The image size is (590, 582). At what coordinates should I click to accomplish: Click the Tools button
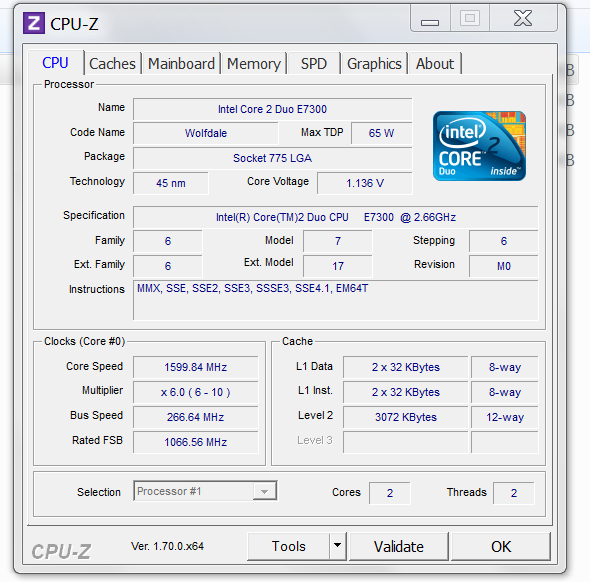[289, 546]
